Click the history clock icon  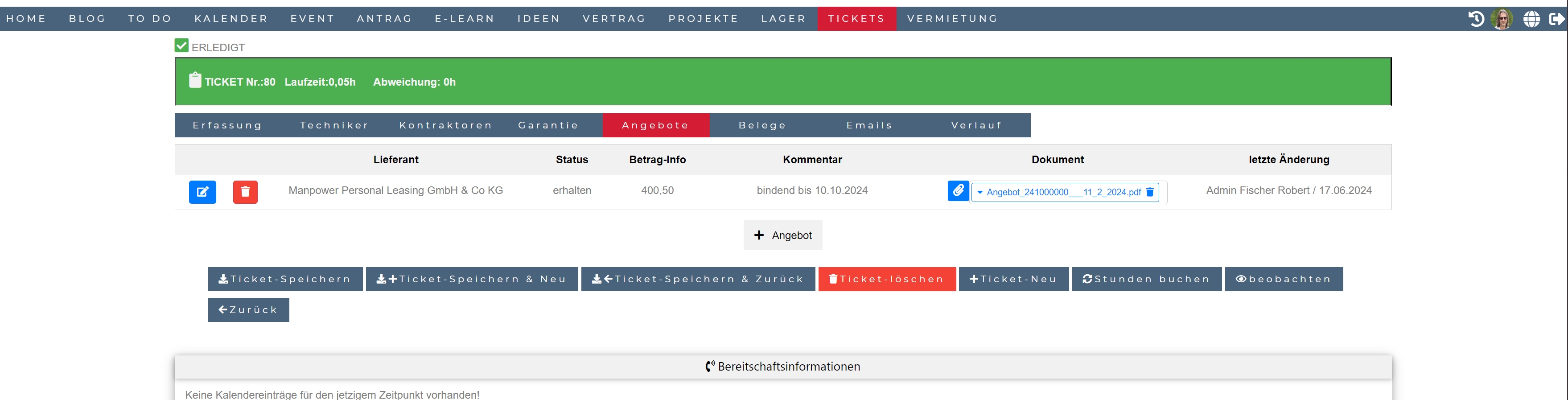[1475, 19]
